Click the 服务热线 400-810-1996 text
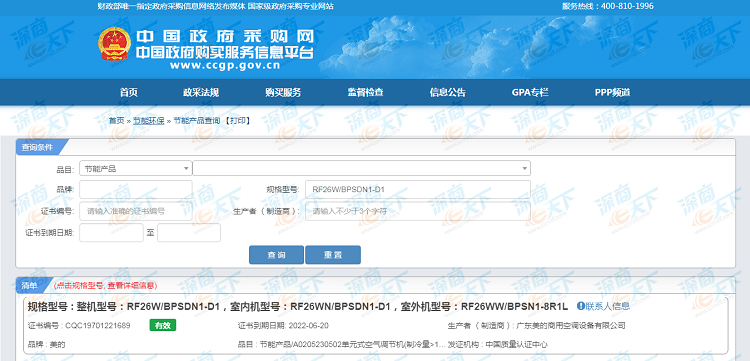This screenshot has width=750, height=361. click(x=607, y=6)
